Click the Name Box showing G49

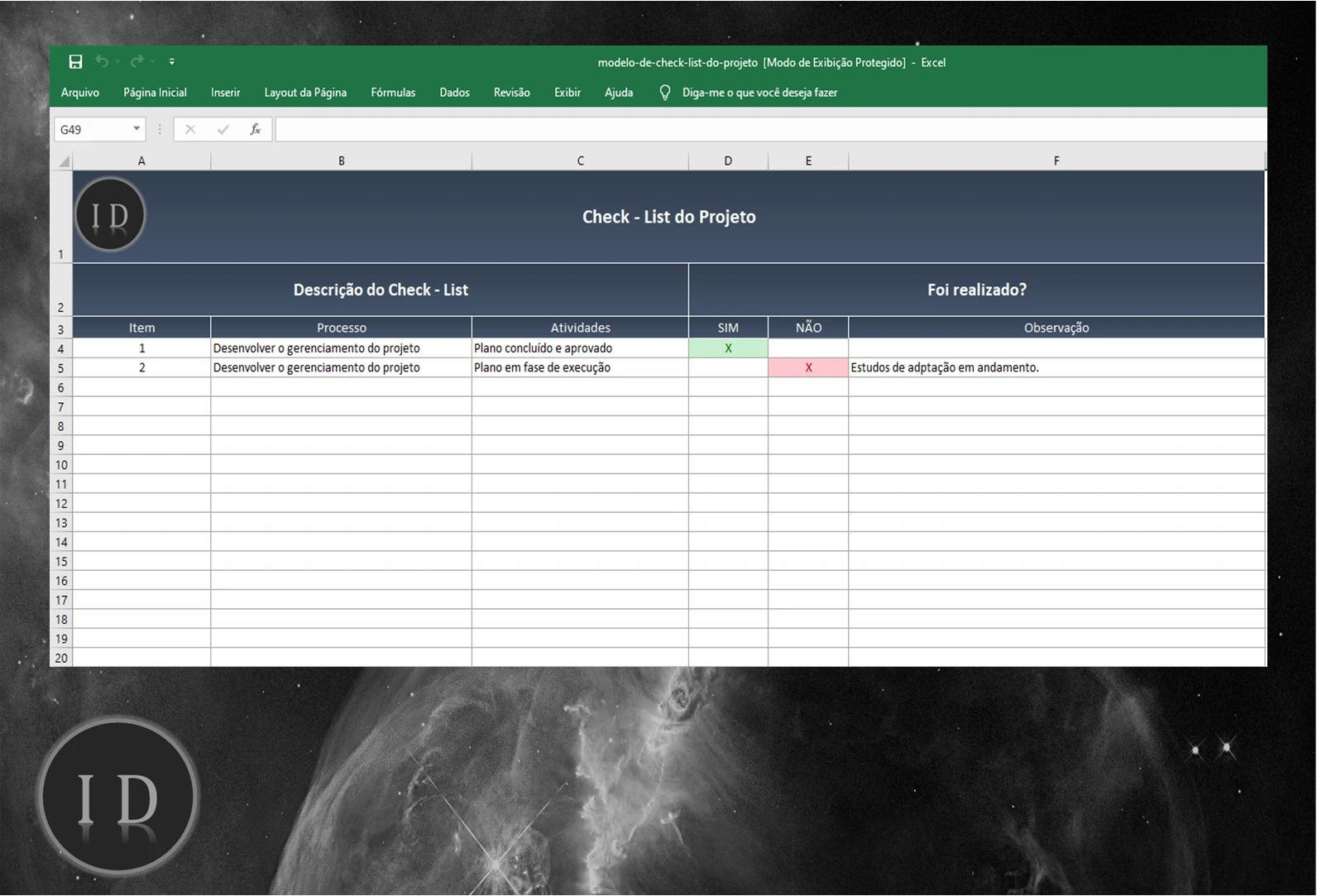[93, 130]
